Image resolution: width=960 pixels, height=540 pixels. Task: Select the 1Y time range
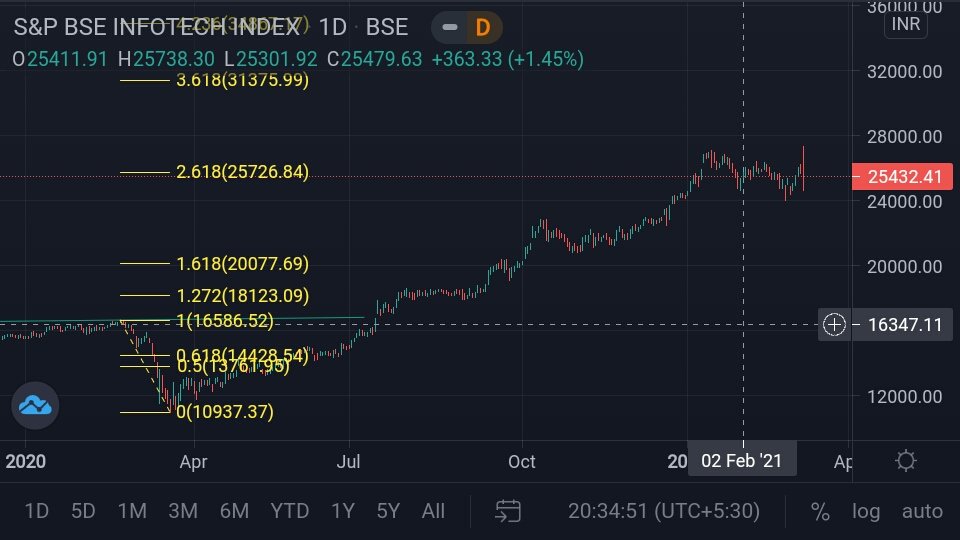coord(343,511)
